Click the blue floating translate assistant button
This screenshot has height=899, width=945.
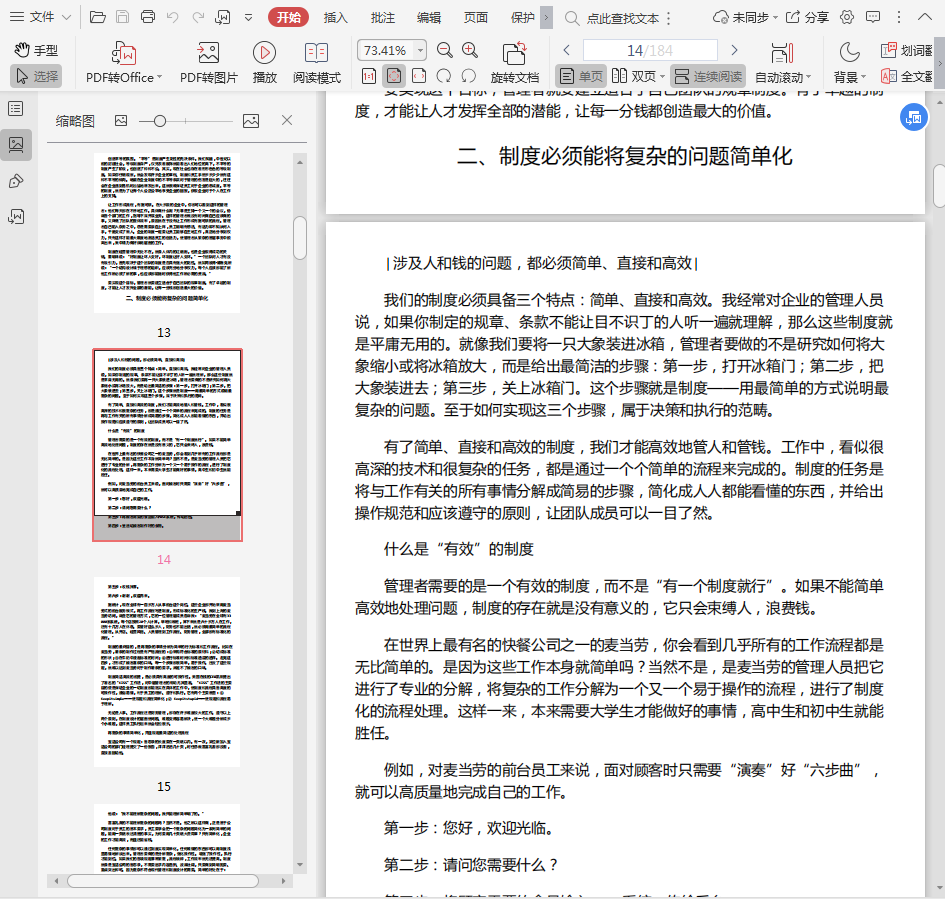[914, 117]
